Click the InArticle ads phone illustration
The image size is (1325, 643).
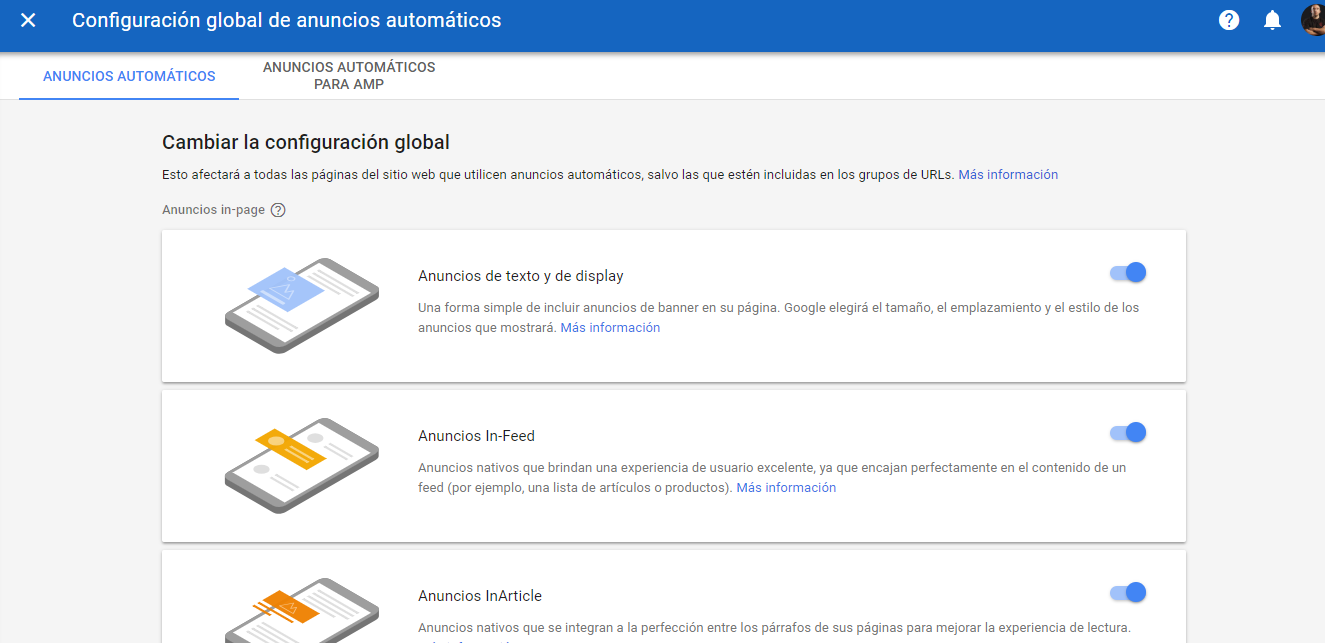[x=301, y=612]
